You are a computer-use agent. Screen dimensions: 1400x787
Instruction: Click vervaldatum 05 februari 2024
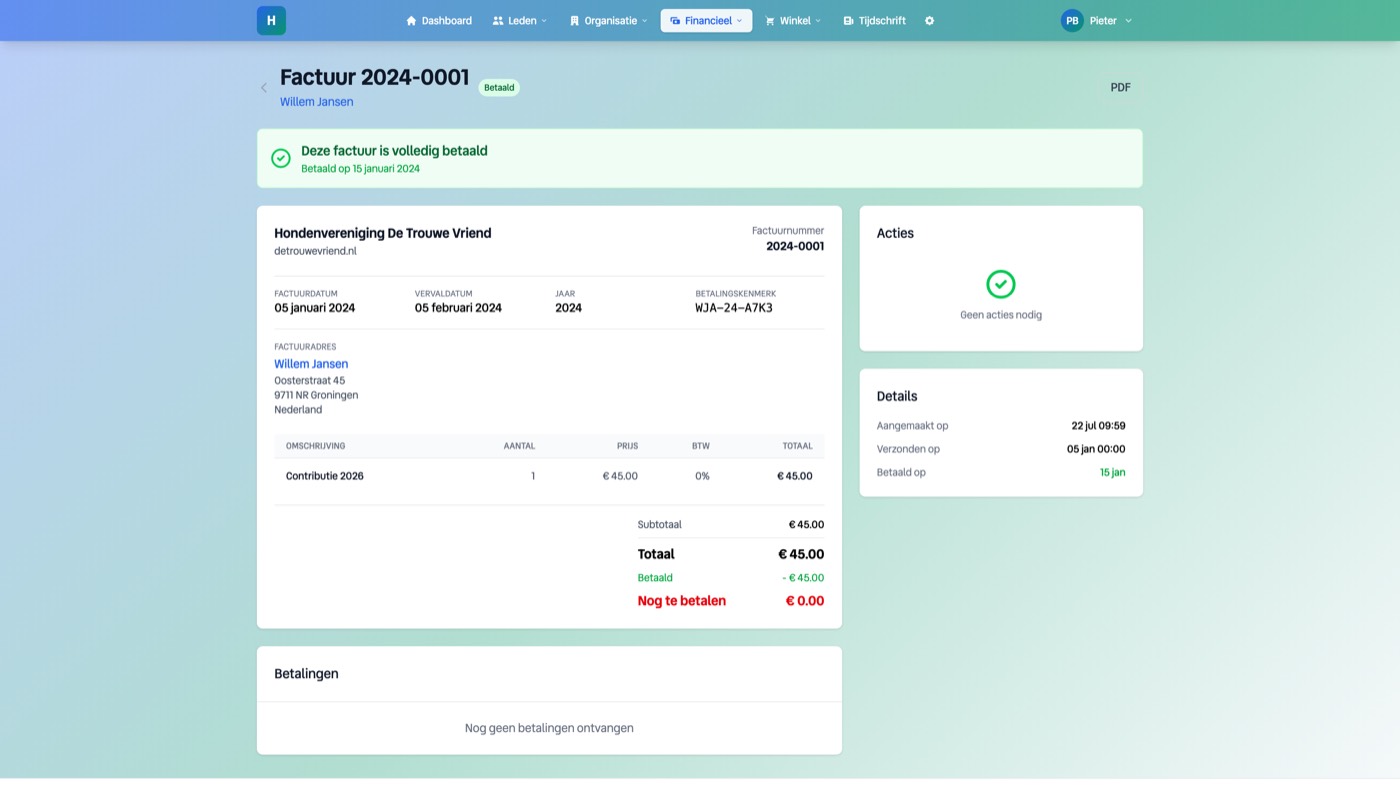point(458,308)
